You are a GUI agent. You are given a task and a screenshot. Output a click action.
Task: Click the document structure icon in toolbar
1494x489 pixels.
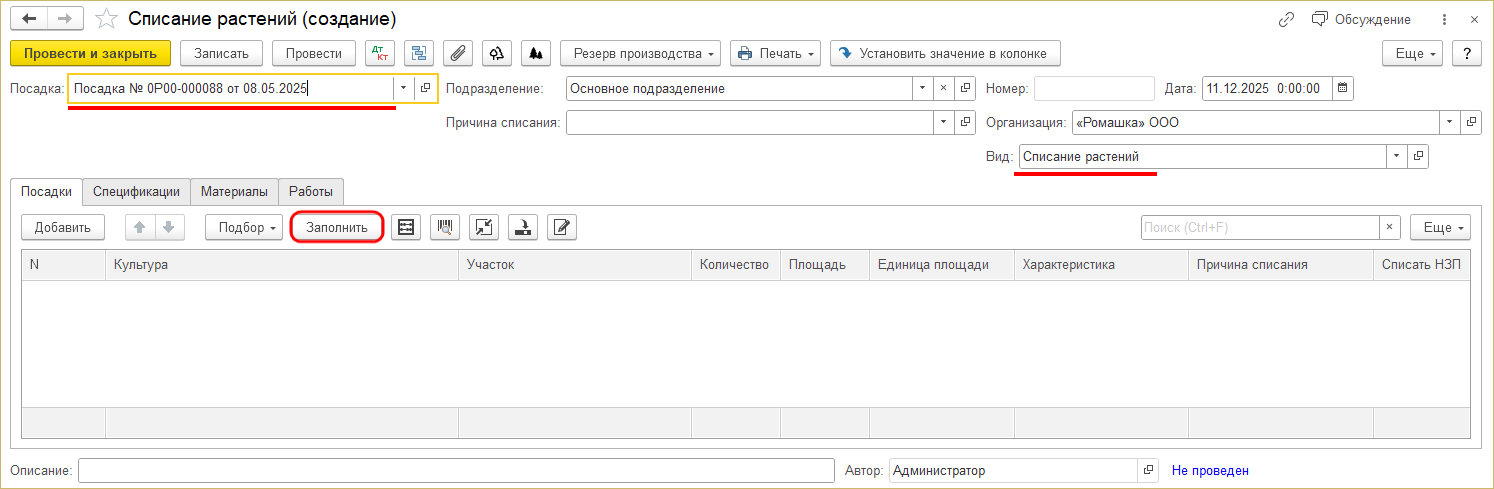(x=420, y=53)
